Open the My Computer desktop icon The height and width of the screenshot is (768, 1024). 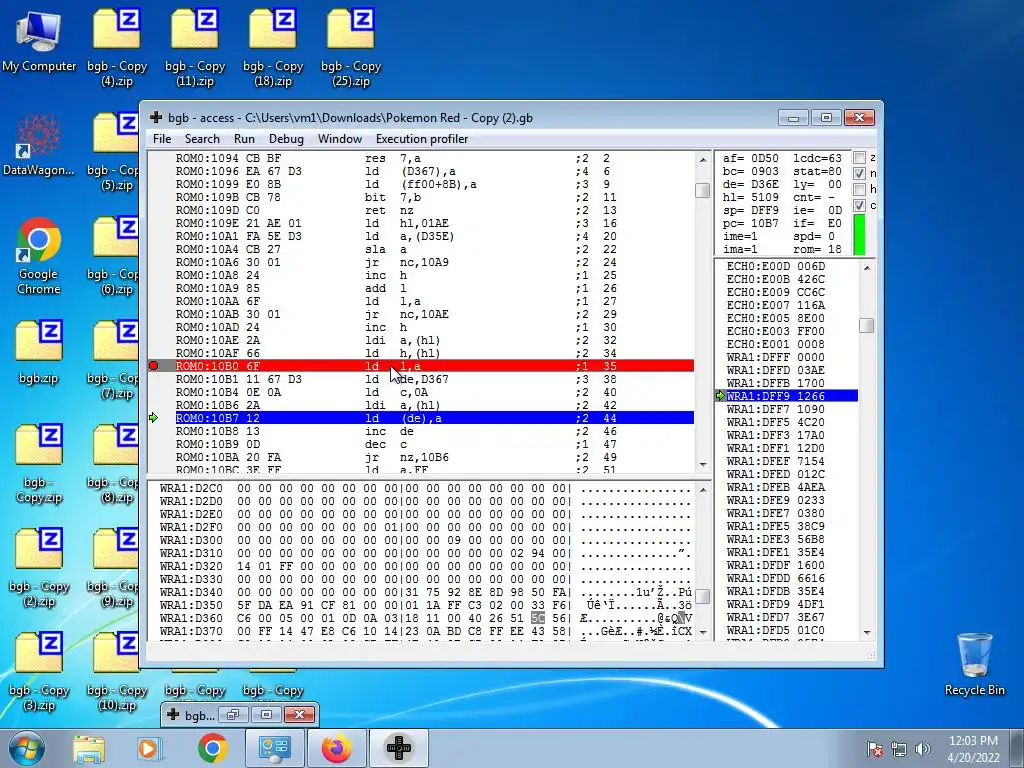[39, 40]
